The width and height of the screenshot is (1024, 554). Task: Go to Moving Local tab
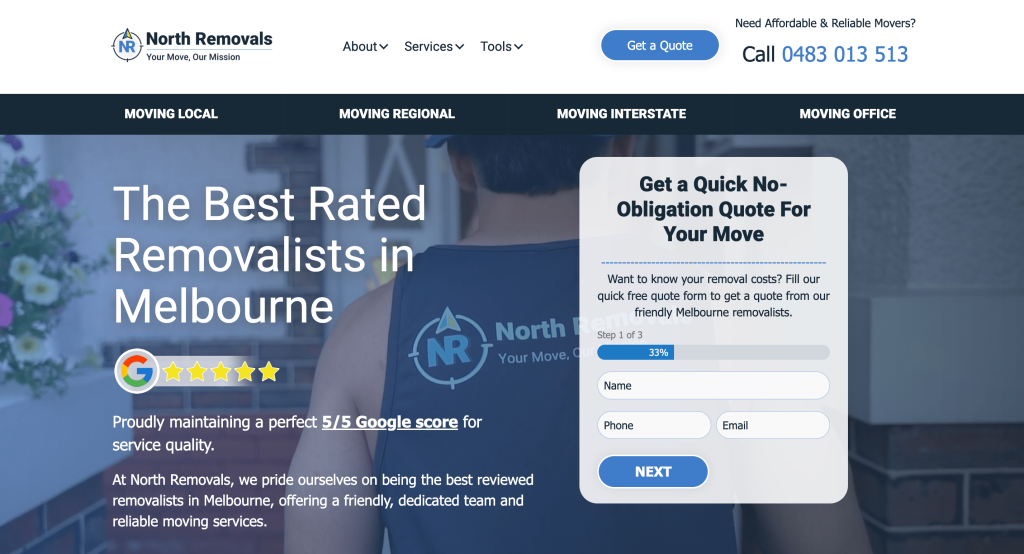coord(171,114)
